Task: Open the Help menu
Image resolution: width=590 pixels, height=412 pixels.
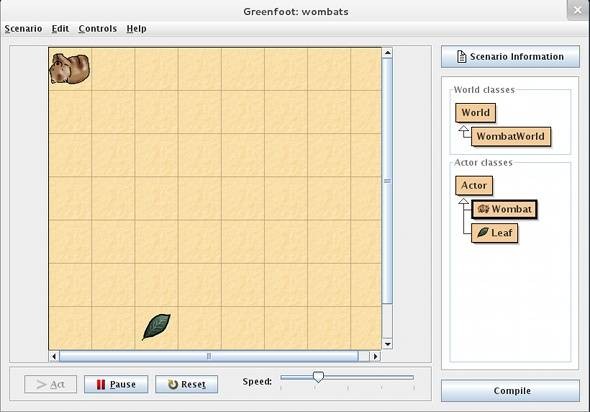Action: coord(136,29)
